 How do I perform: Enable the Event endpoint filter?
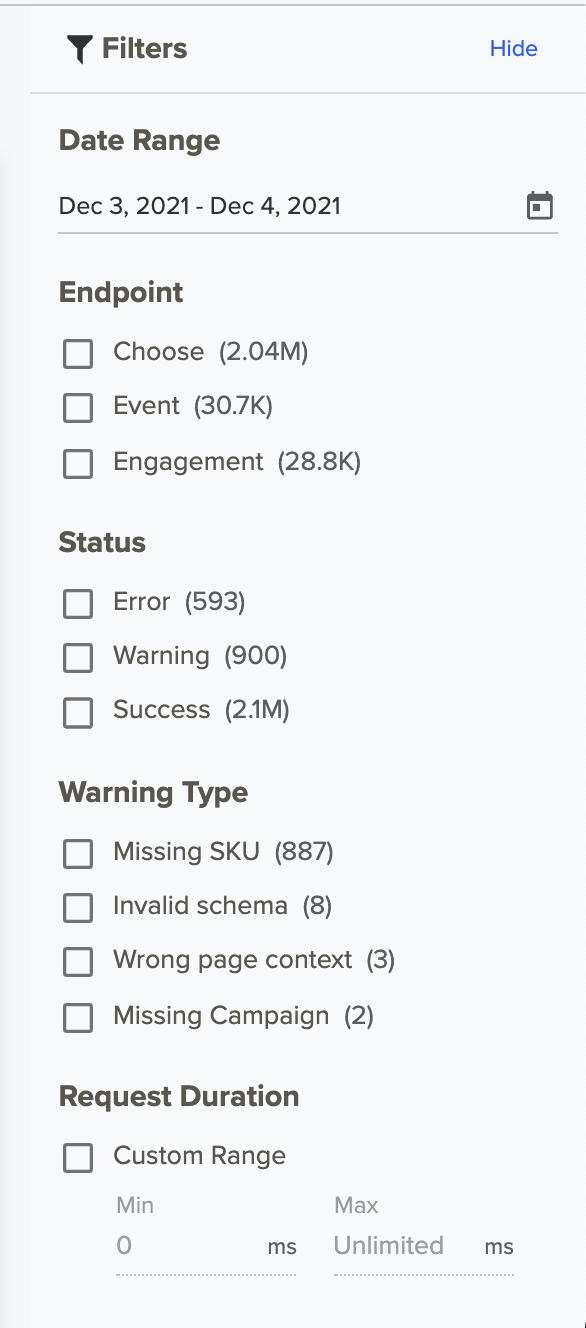click(78, 408)
